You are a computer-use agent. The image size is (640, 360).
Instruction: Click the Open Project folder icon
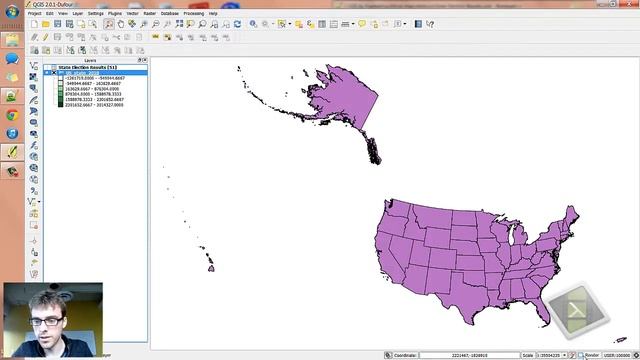click(46, 24)
